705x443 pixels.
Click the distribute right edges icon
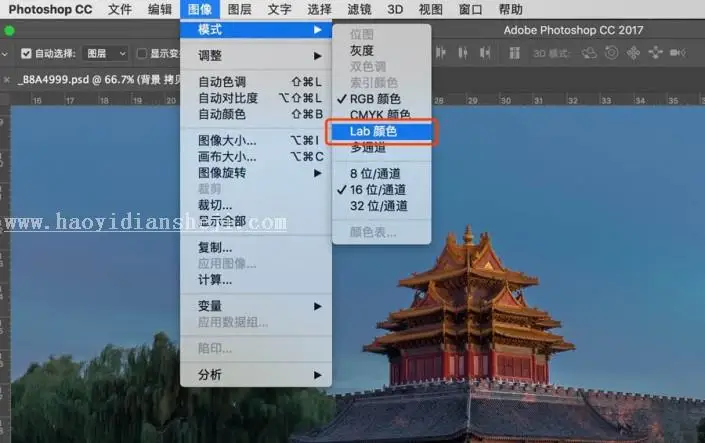click(x=485, y=53)
